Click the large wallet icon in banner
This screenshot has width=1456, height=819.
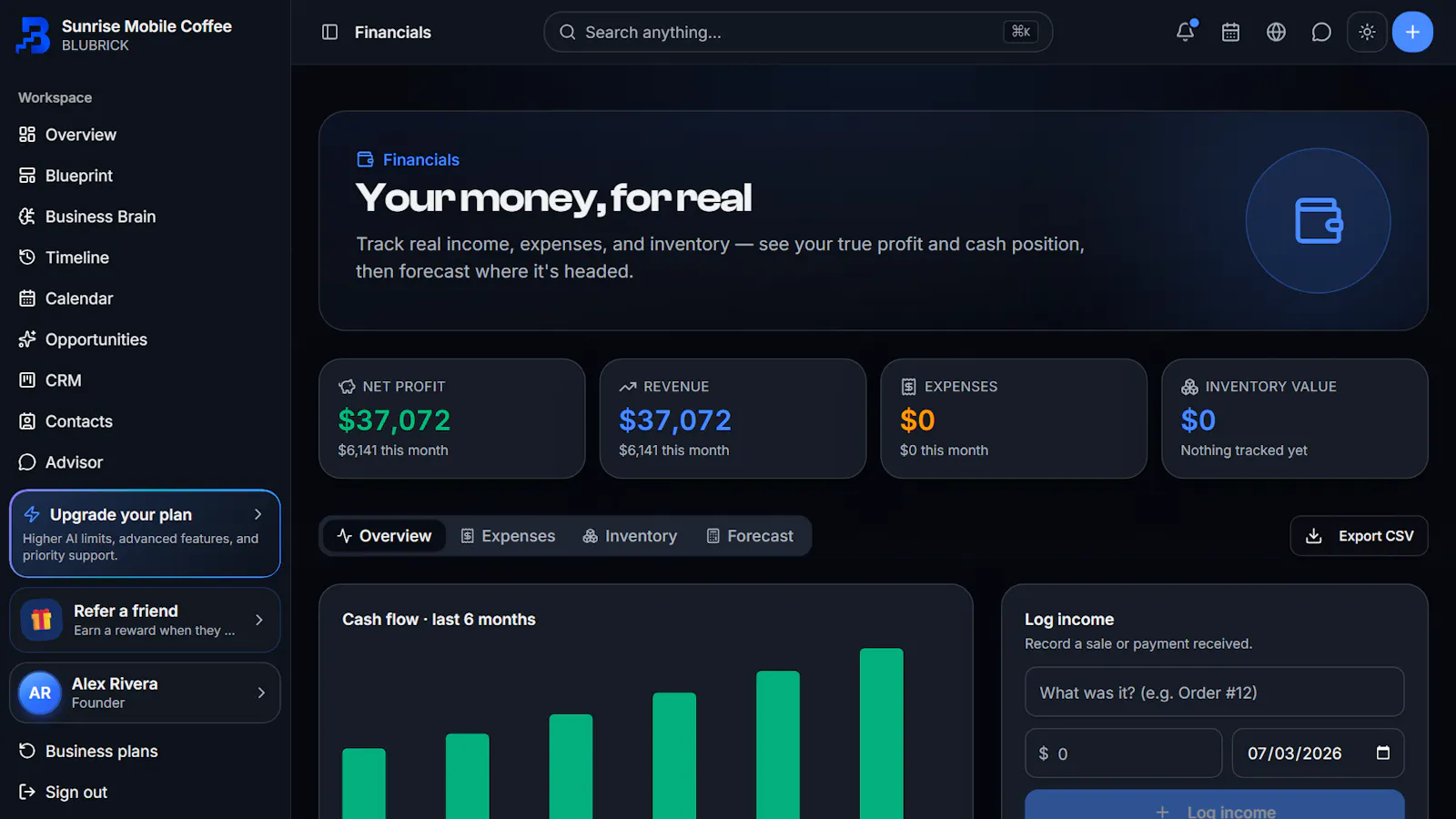[x=1318, y=221]
